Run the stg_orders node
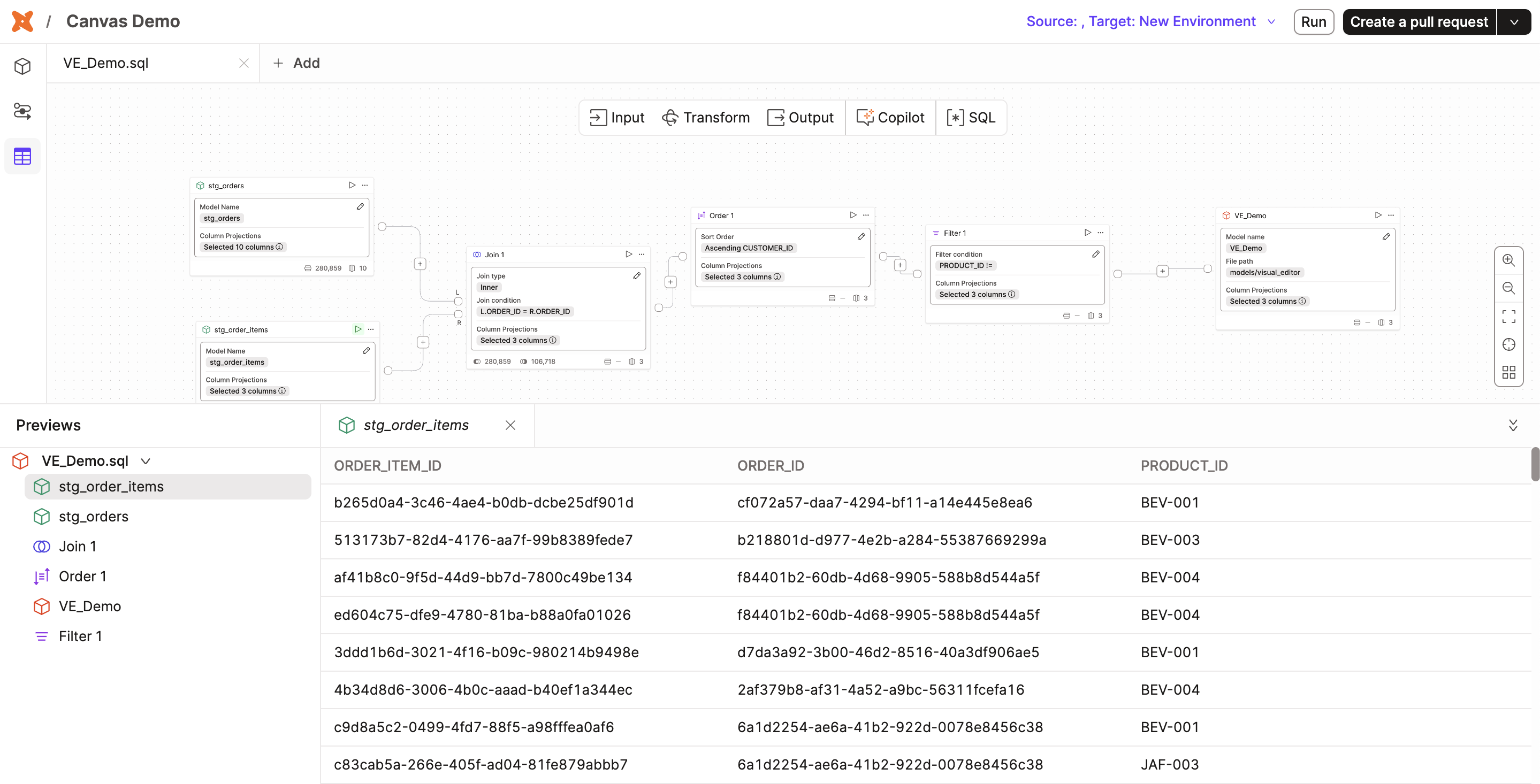The height and width of the screenshot is (784, 1540). click(x=352, y=185)
